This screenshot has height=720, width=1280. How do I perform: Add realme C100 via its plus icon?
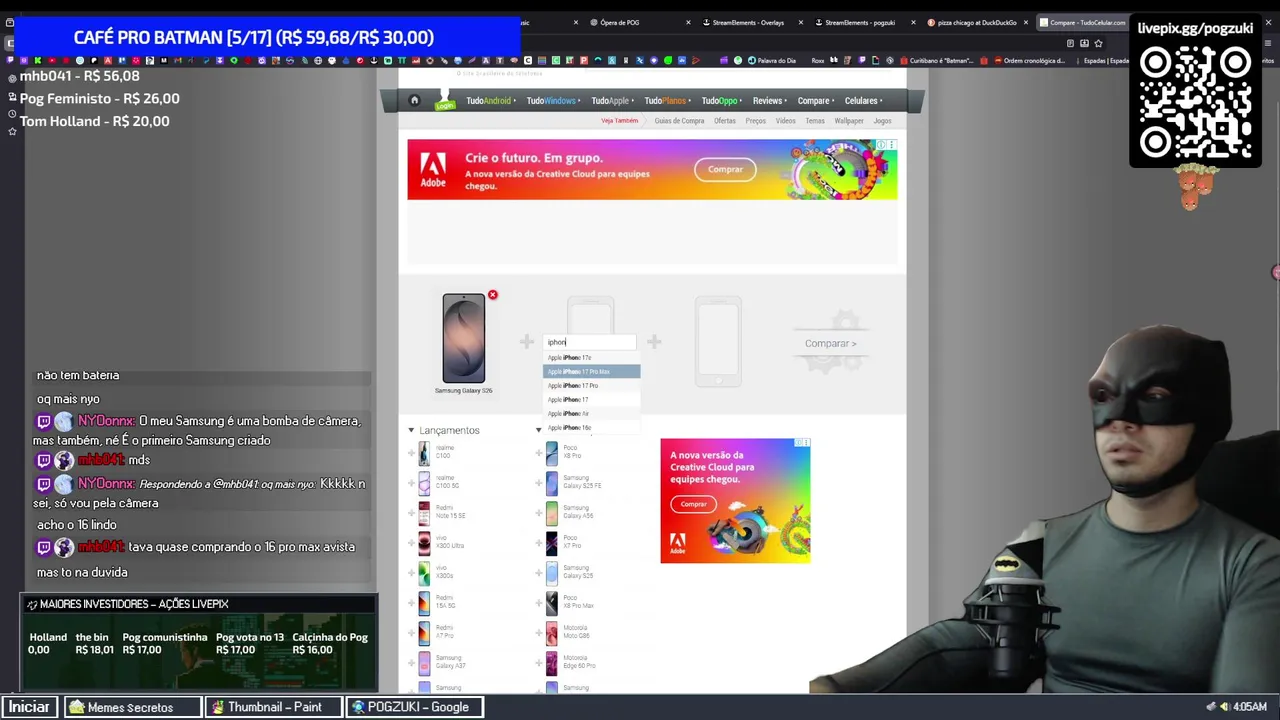click(411, 454)
